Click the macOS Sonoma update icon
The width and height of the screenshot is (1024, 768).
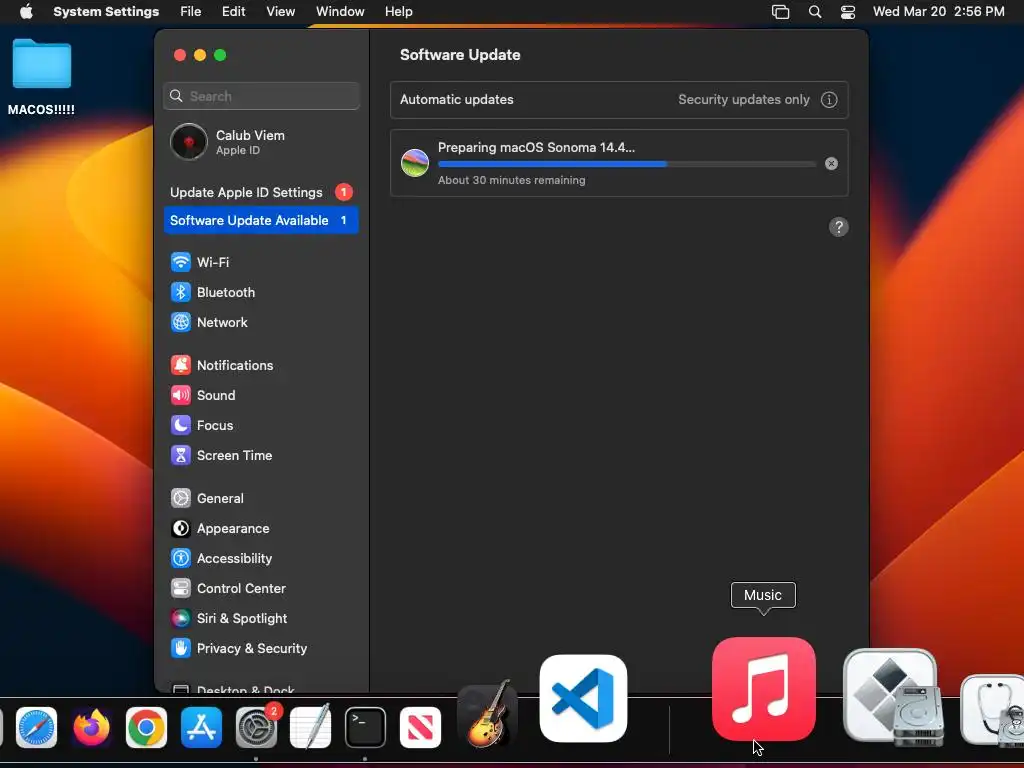point(415,163)
